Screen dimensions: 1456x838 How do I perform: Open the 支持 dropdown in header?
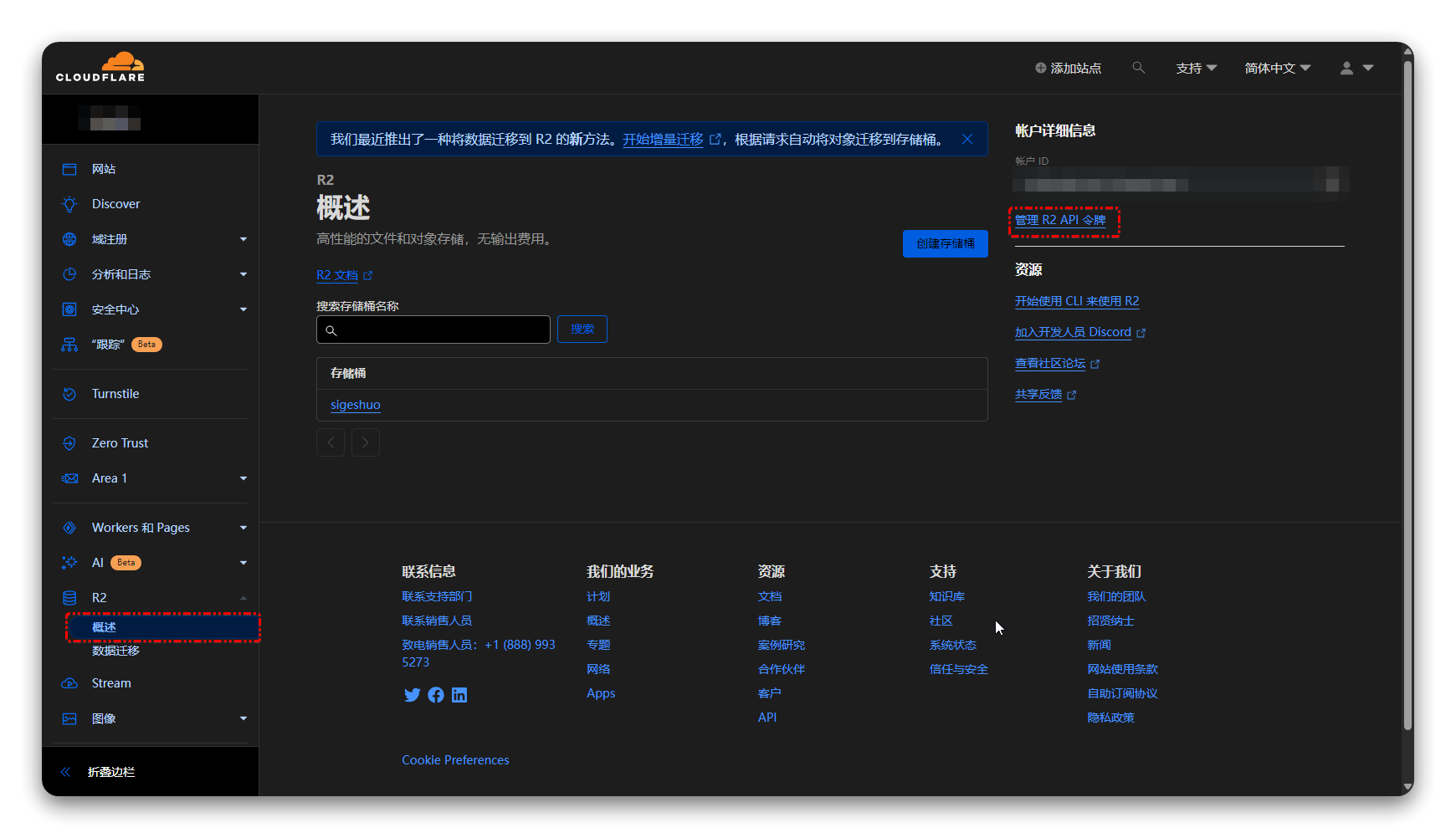1196,69
